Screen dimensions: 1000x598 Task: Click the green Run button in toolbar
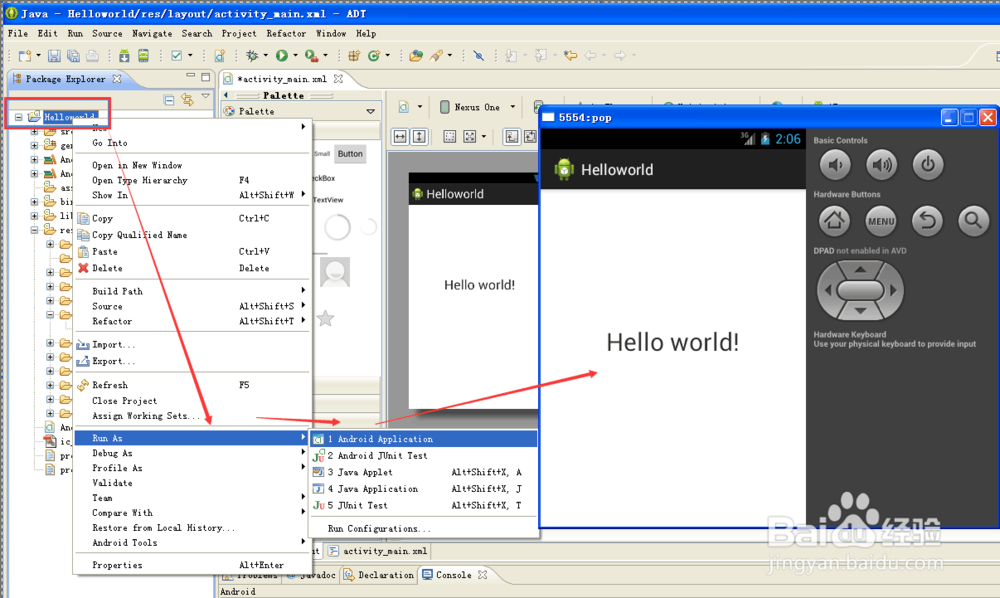(282, 56)
